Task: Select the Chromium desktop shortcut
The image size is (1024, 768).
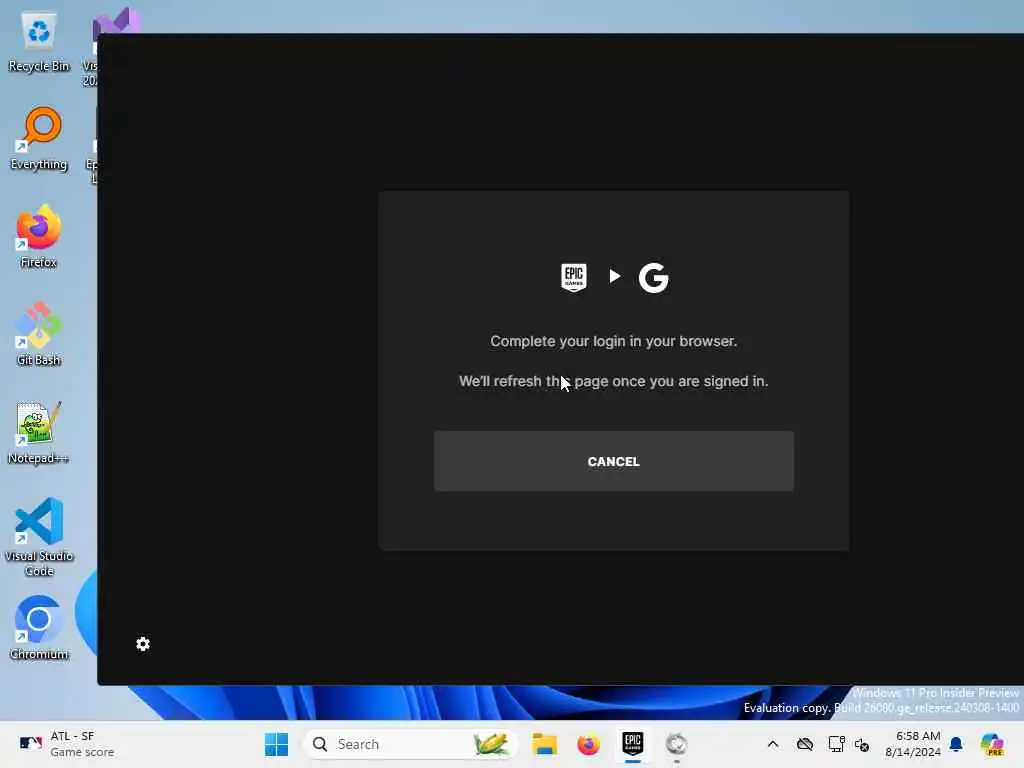Action: coord(39,628)
